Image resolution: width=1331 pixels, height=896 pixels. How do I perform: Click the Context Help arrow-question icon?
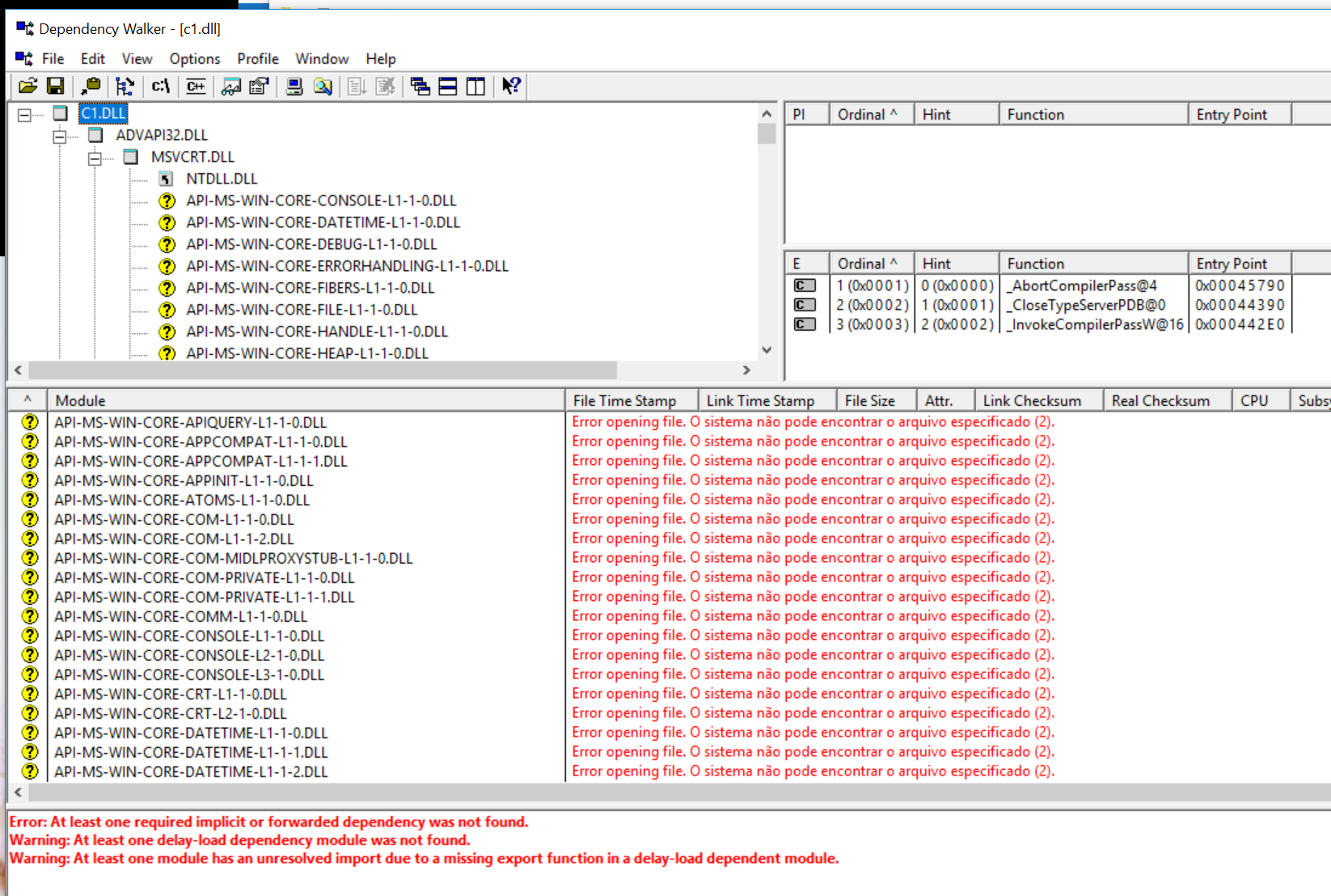[x=511, y=86]
